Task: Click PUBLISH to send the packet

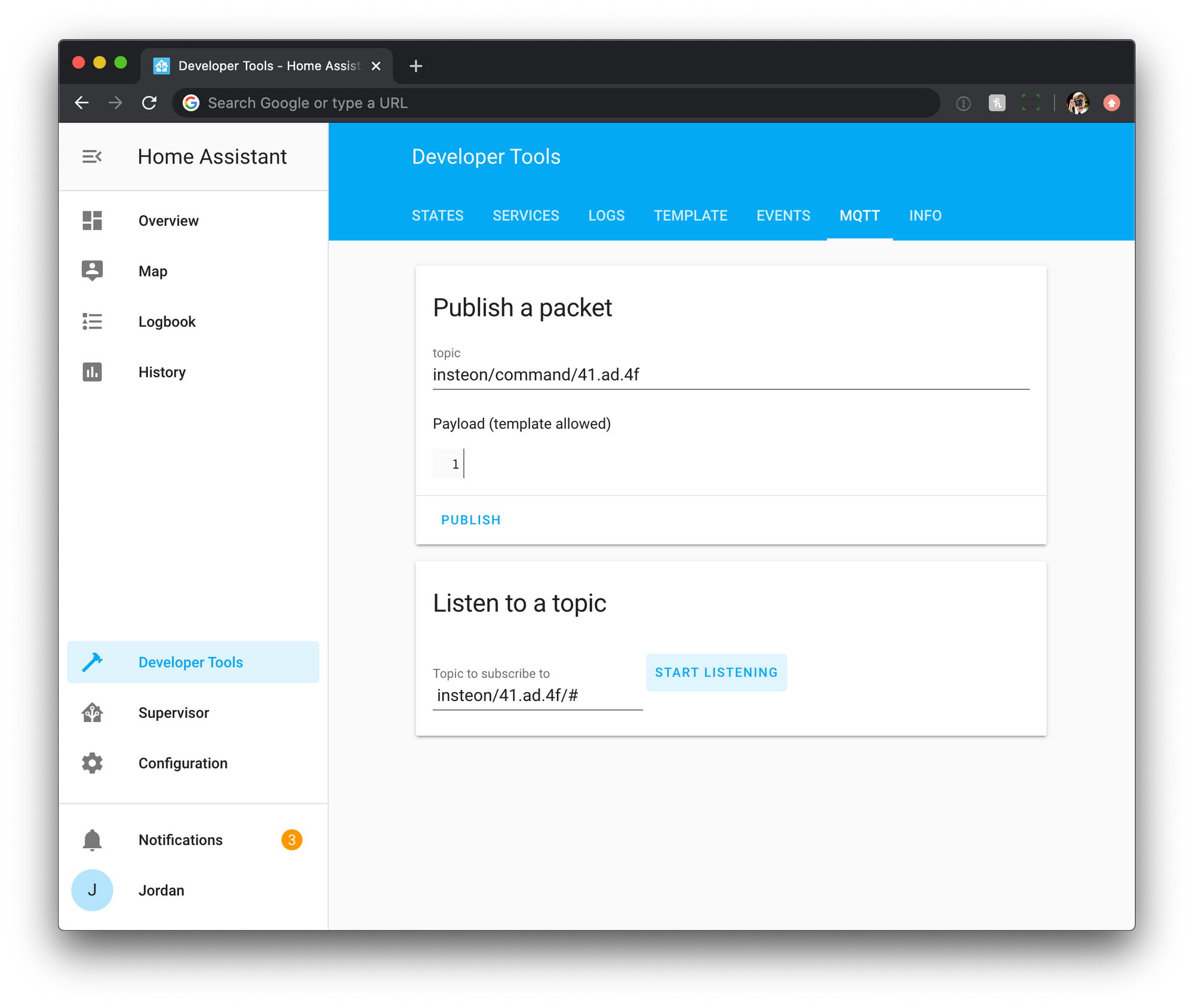Action: pos(470,519)
